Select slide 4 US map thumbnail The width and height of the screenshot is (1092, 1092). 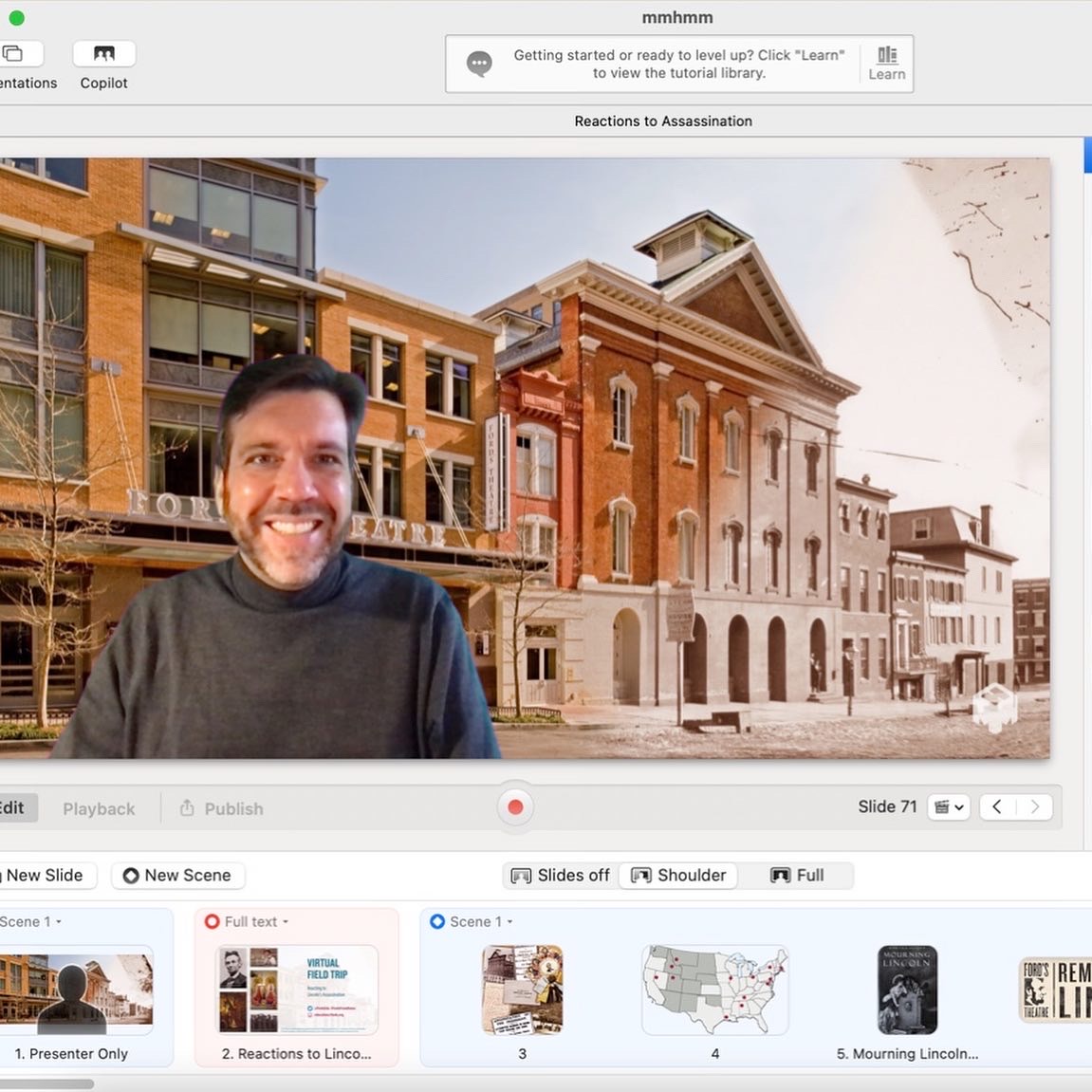(x=715, y=990)
